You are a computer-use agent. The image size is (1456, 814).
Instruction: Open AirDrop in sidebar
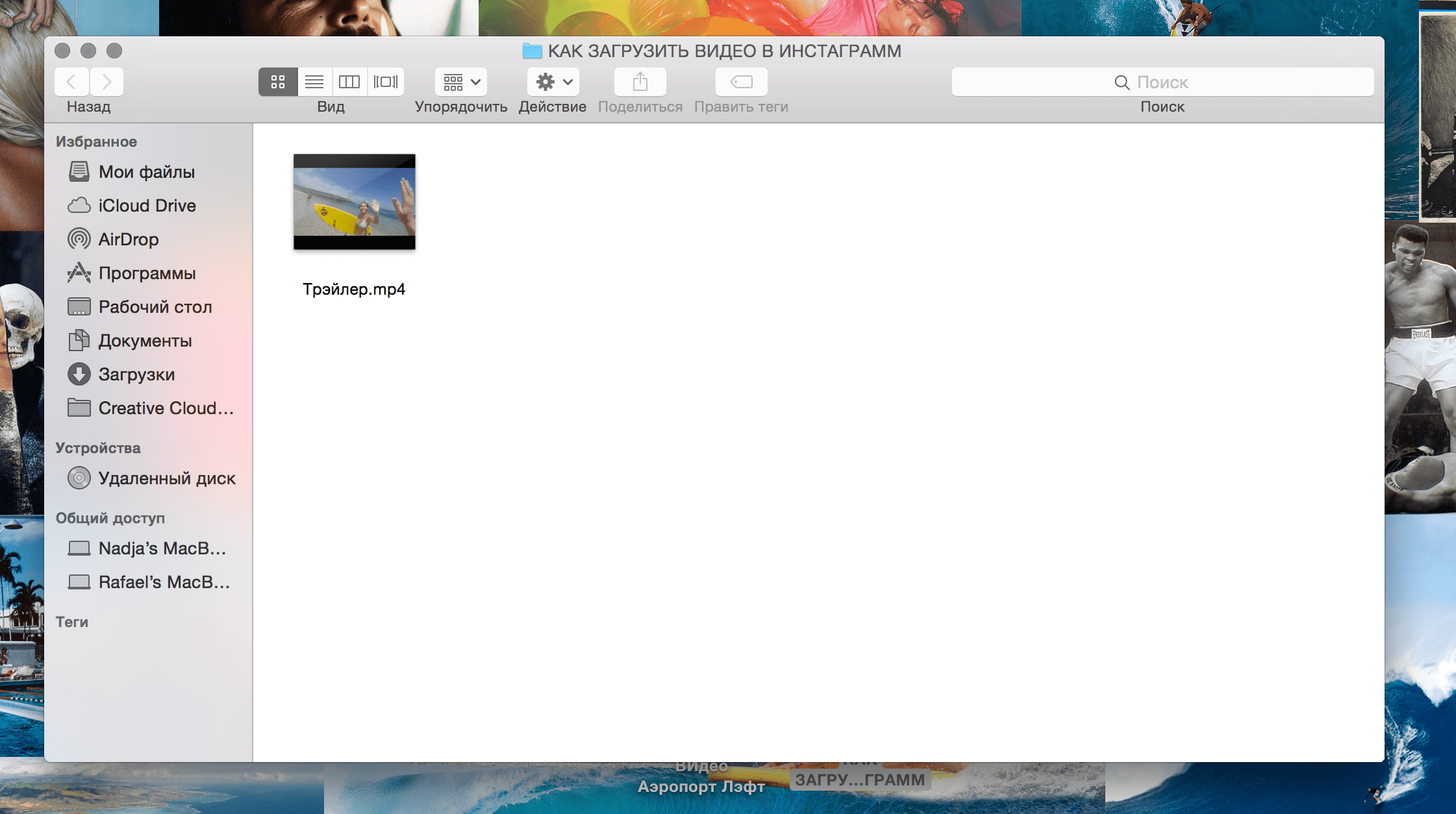pyautogui.click(x=148, y=240)
